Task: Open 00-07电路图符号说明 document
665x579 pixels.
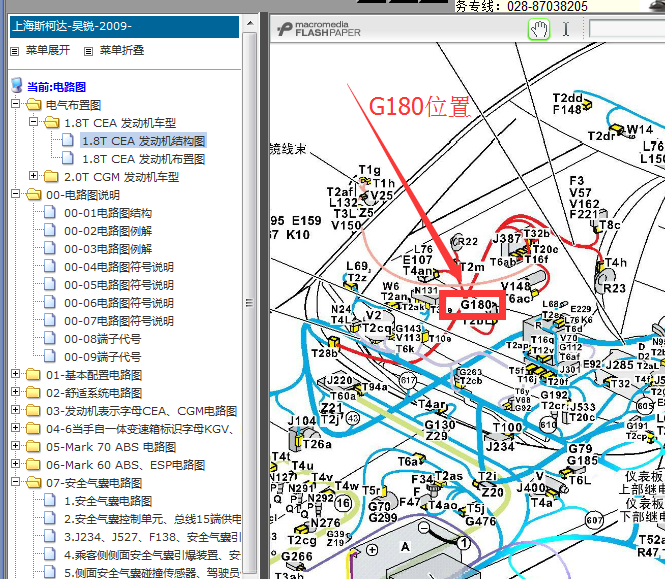Action: pyautogui.click(x=119, y=321)
